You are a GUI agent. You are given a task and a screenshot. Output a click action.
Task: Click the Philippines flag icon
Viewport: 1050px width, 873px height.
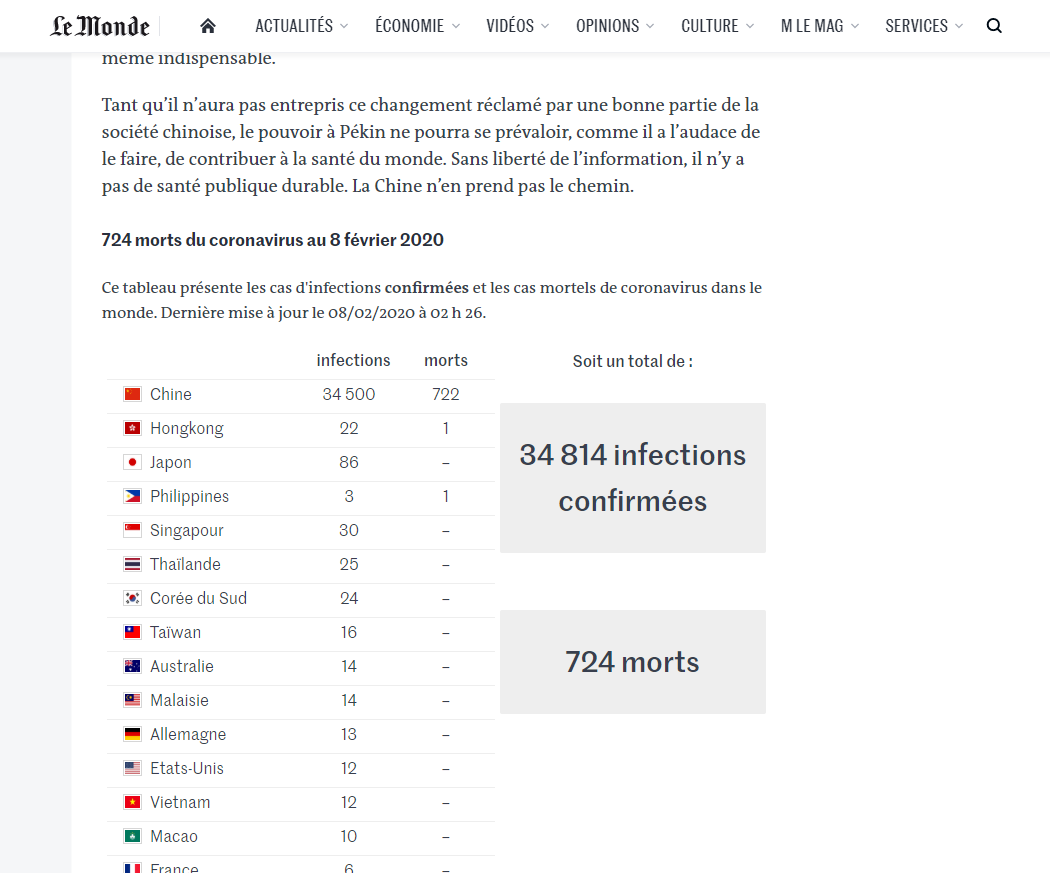(x=132, y=496)
